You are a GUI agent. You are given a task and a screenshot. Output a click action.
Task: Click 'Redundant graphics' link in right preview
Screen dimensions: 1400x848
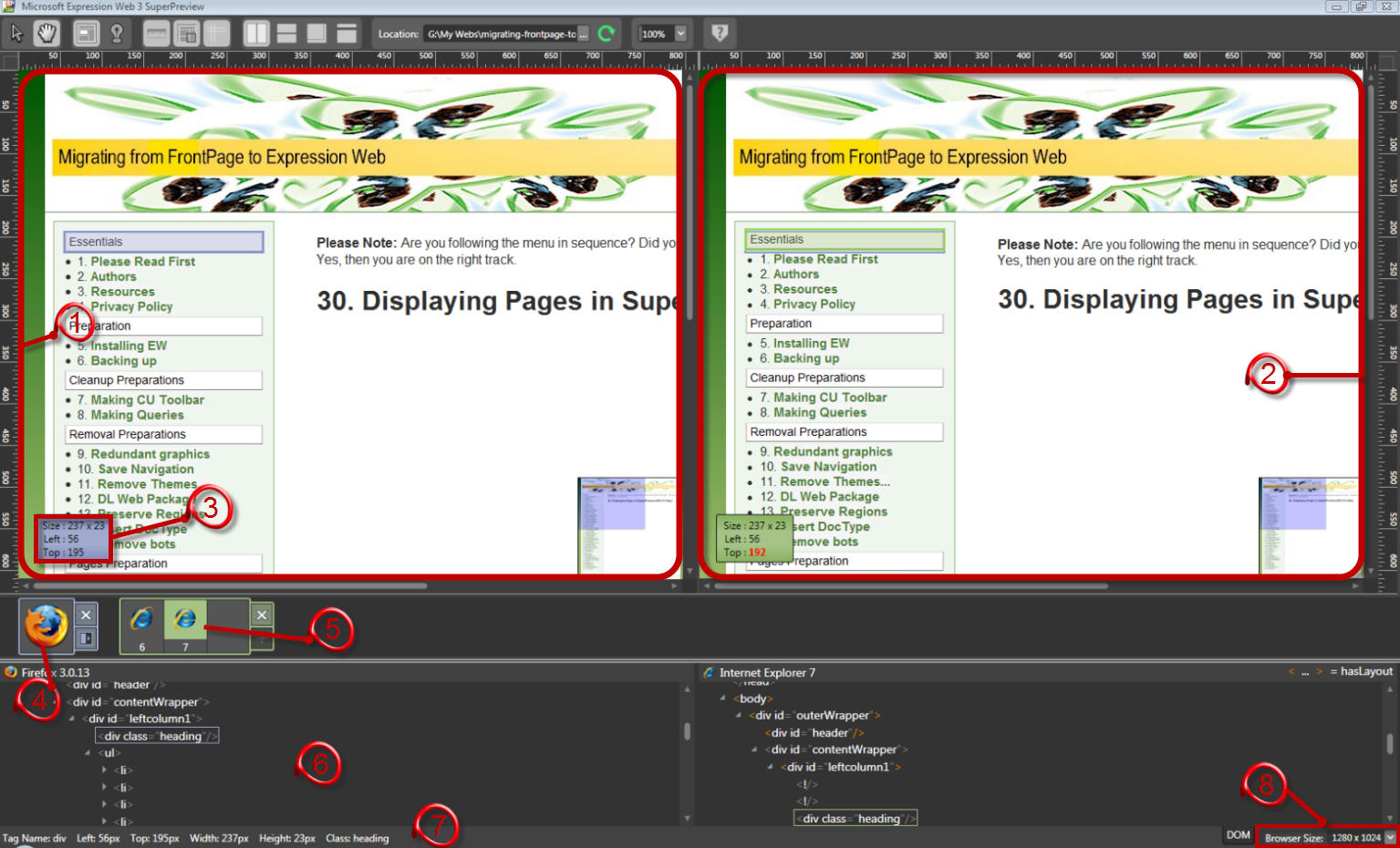(x=833, y=451)
